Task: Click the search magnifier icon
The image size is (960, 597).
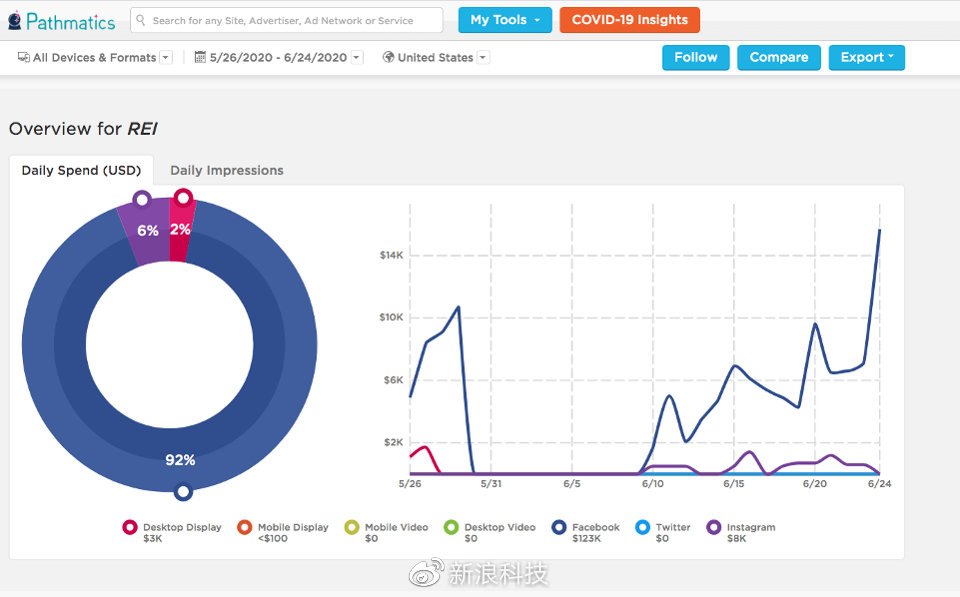Action: 141,20
